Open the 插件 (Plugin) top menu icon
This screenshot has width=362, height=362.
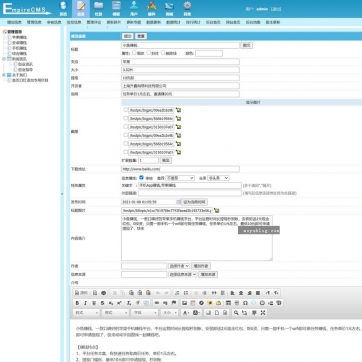tap(152, 8)
